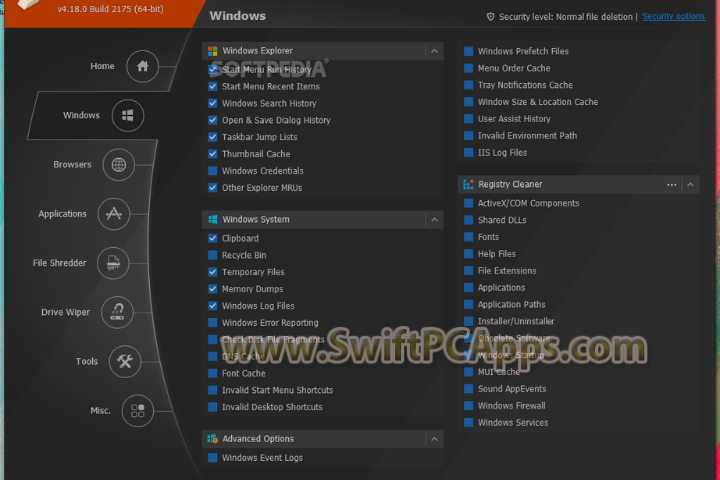This screenshot has width=720, height=480.
Task: Switch to Misc. sidebar label
Action: point(101,411)
